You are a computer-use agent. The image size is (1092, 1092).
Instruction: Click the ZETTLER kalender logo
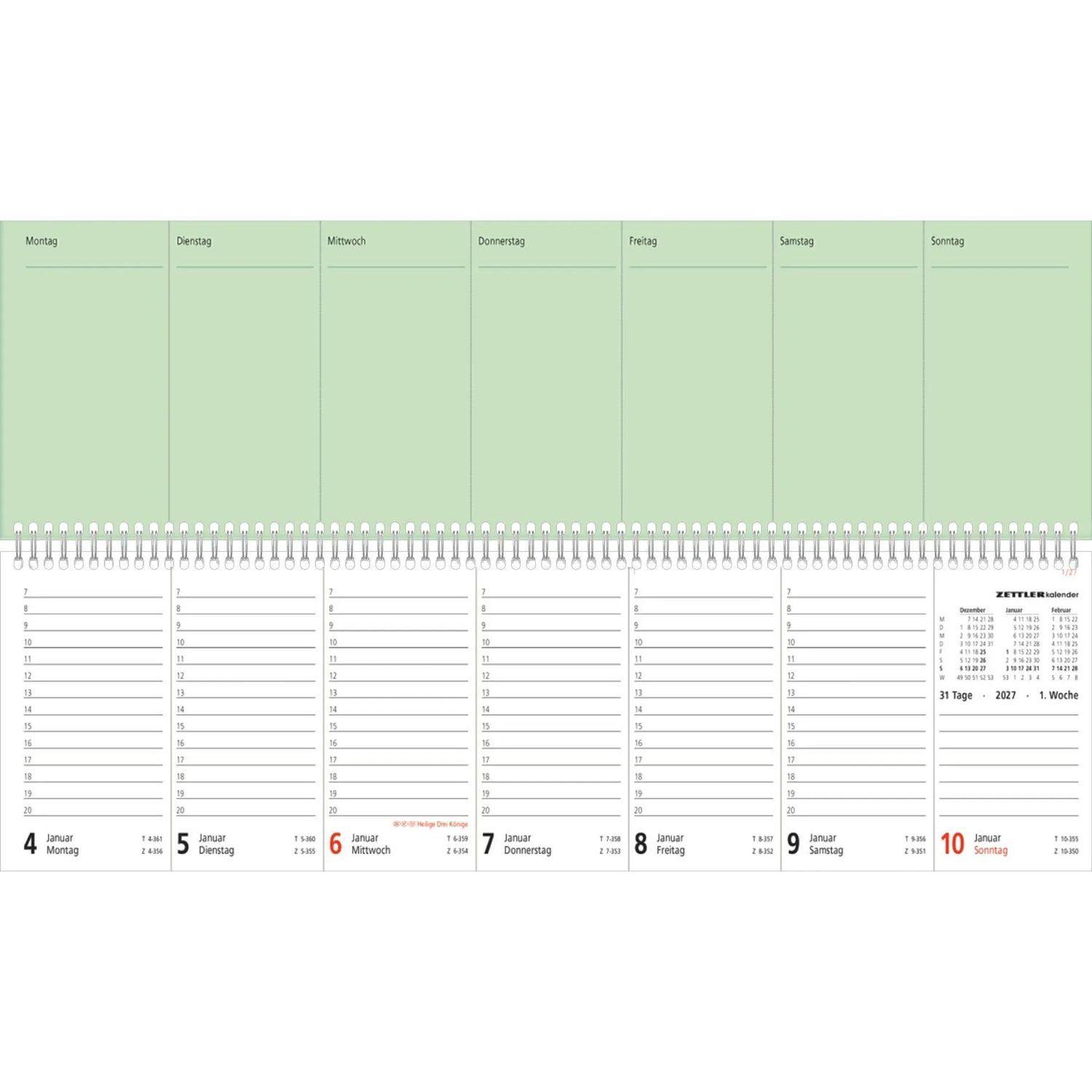click(x=1037, y=595)
